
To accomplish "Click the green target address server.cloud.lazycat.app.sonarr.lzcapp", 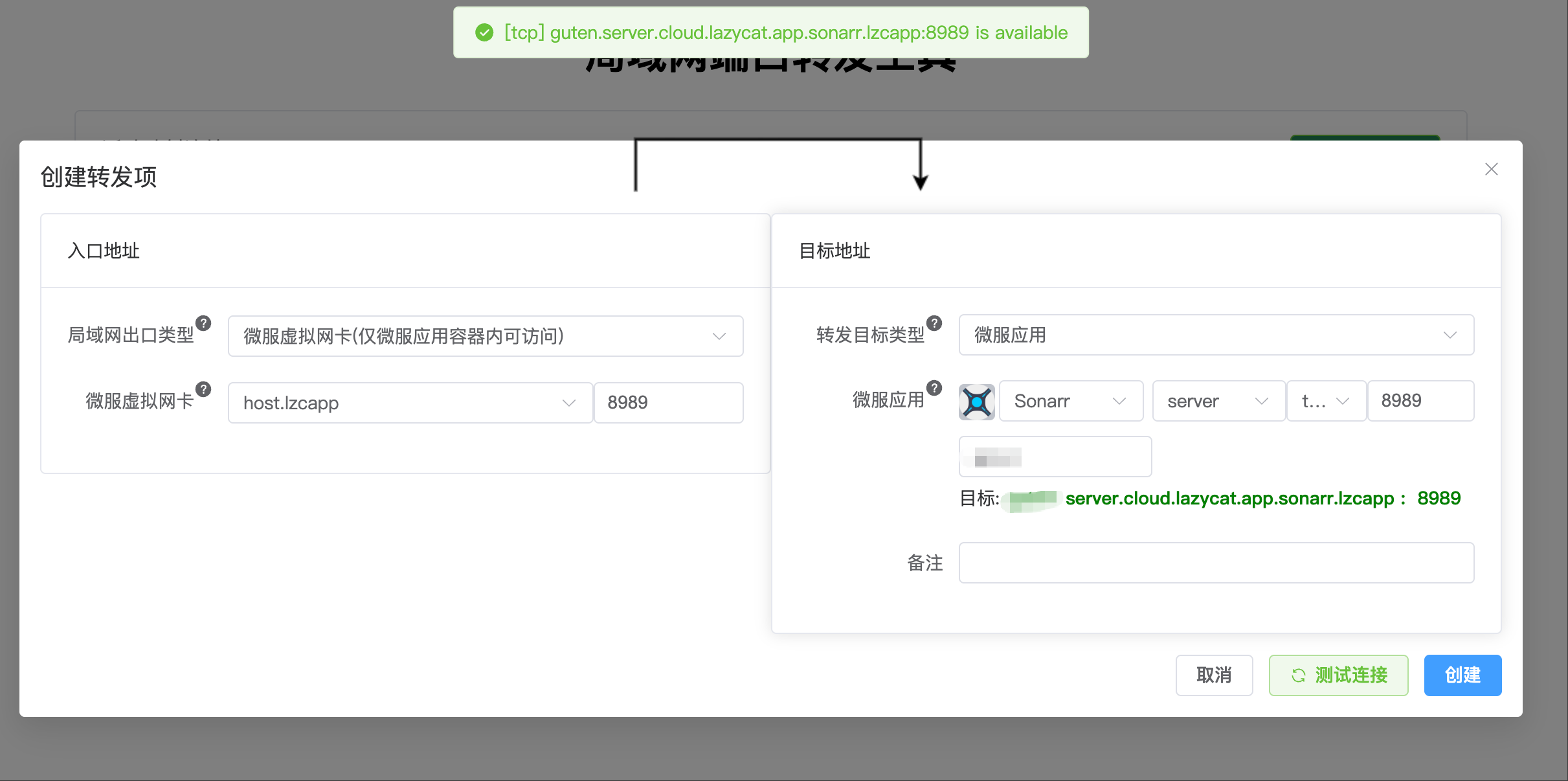I will (1229, 499).
